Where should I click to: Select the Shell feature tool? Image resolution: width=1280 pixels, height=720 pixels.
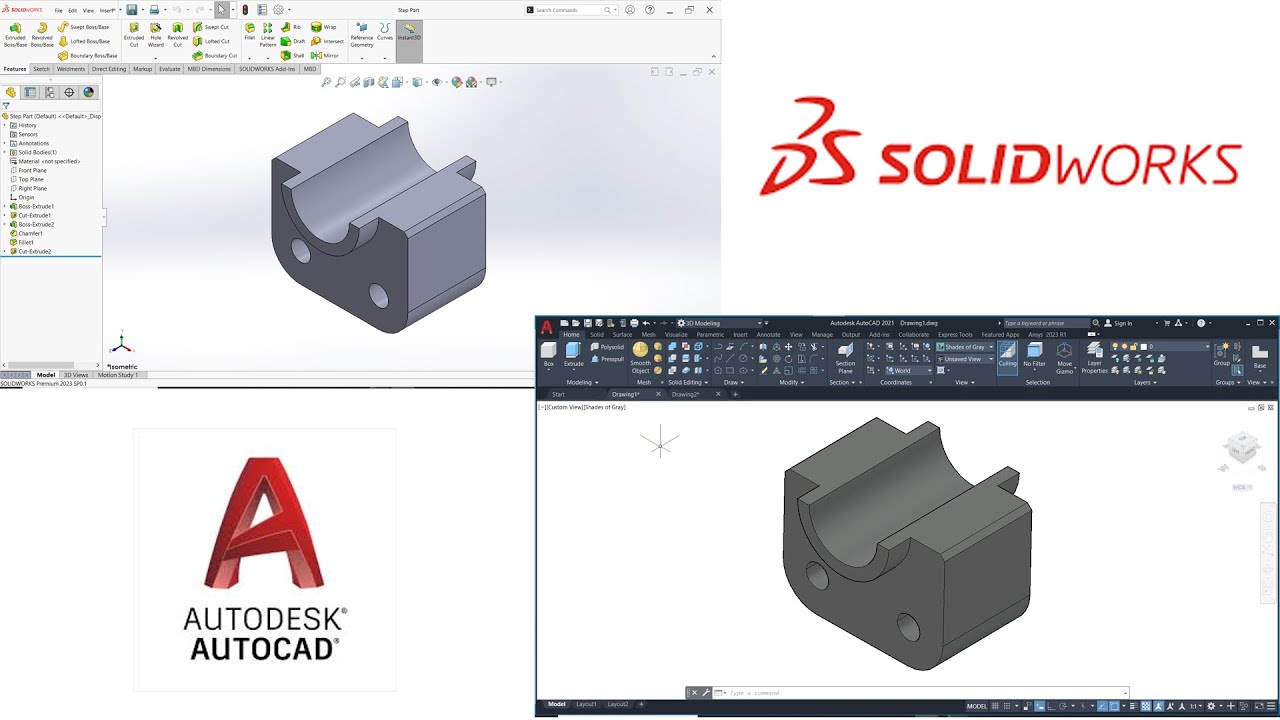pyautogui.click(x=293, y=55)
